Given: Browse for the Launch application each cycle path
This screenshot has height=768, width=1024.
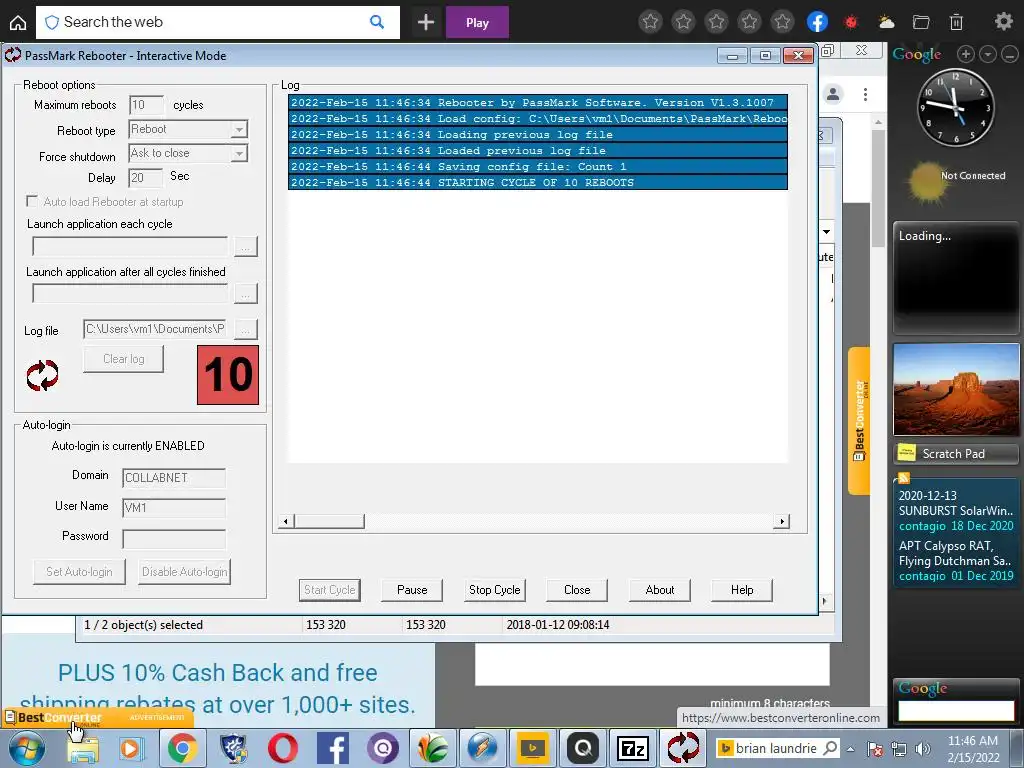Looking at the screenshot, I should tap(246, 247).
